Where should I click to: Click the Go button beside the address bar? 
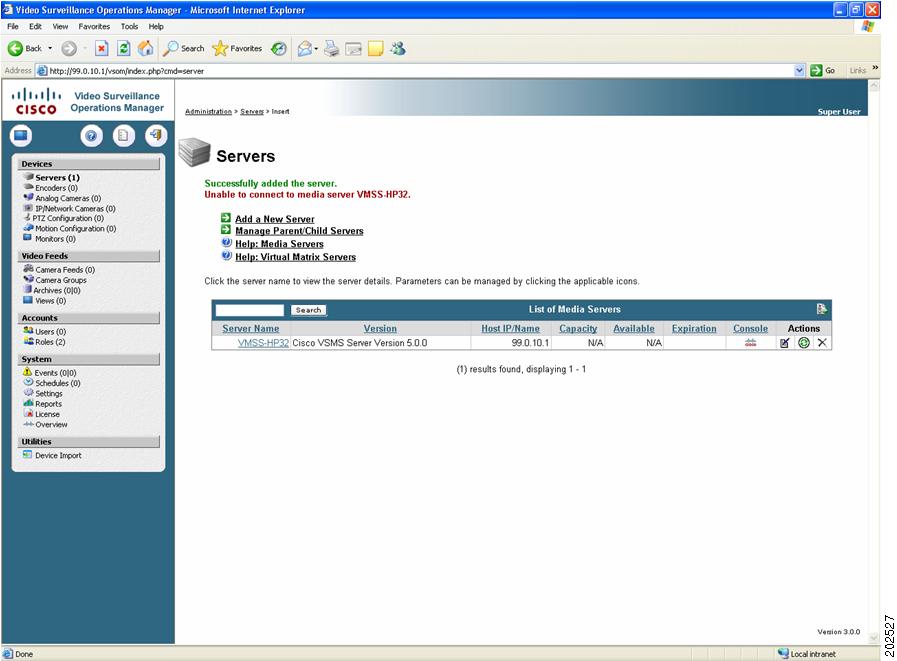pyautogui.click(x=823, y=70)
